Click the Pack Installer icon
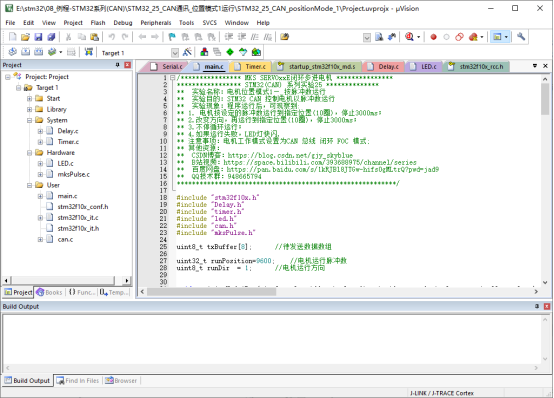This screenshot has width=554, height=398. click(256, 52)
